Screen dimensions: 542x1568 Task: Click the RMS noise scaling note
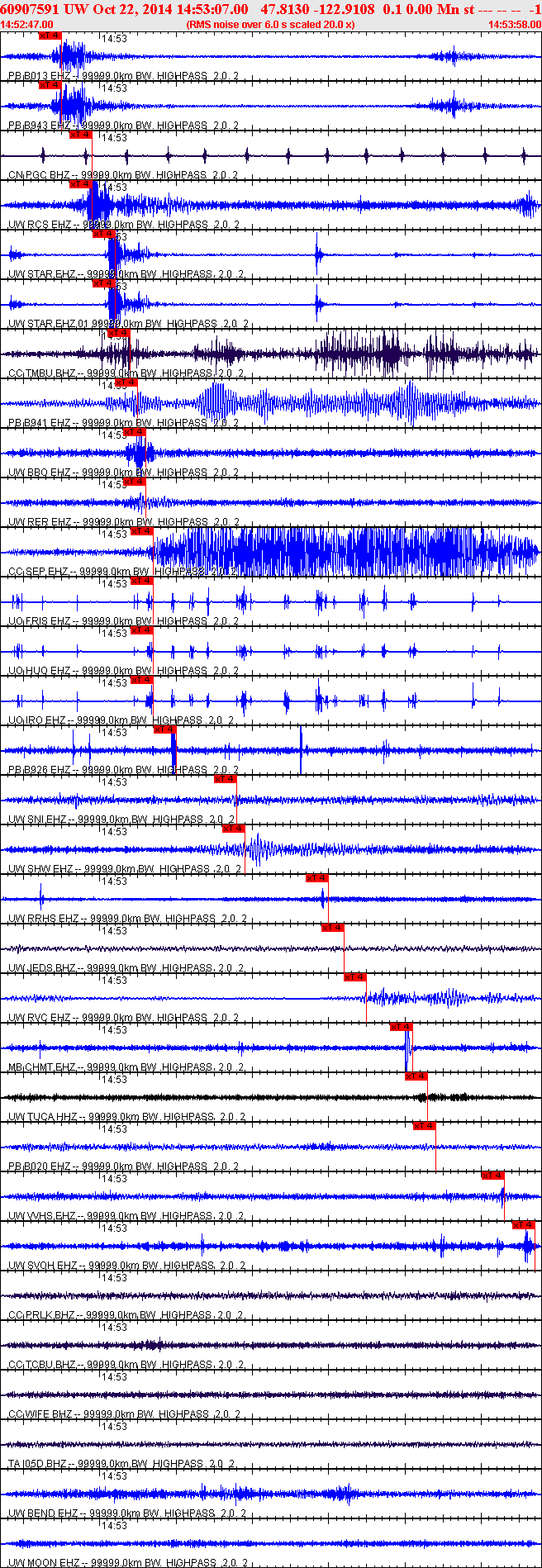pyautogui.click(x=271, y=25)
